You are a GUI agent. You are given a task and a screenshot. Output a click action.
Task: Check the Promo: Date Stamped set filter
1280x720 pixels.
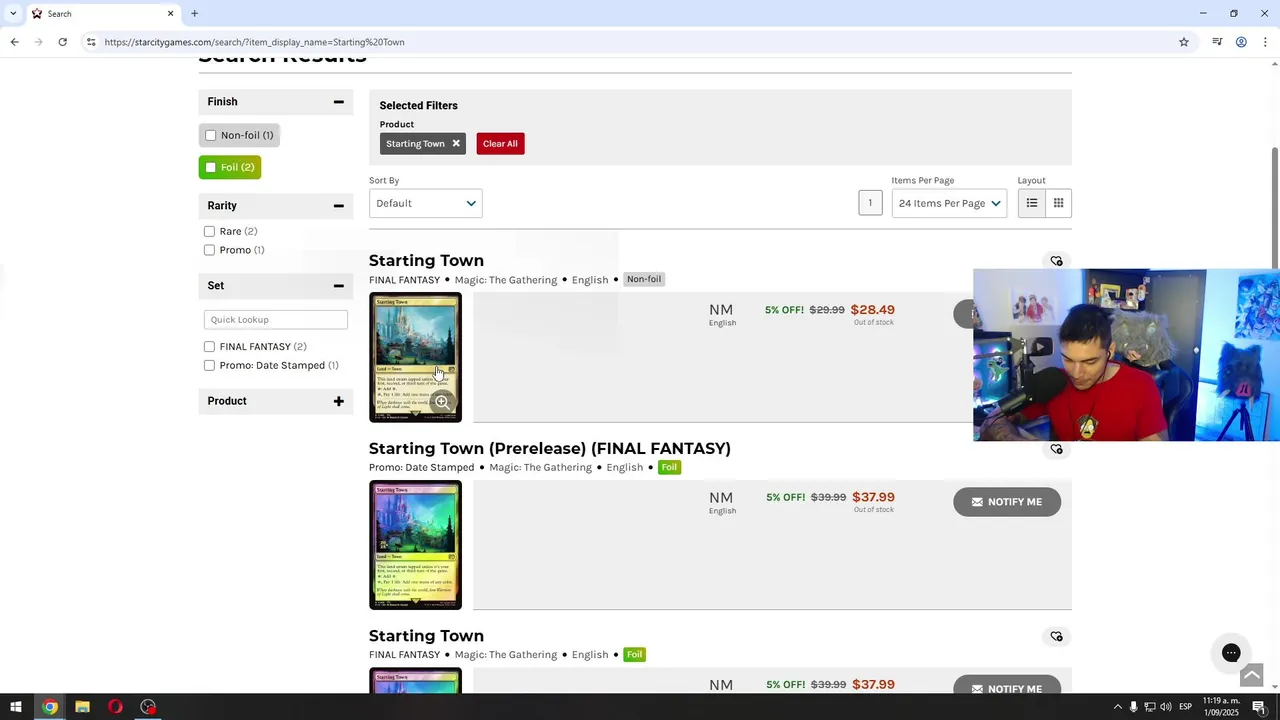coord(209,366)
